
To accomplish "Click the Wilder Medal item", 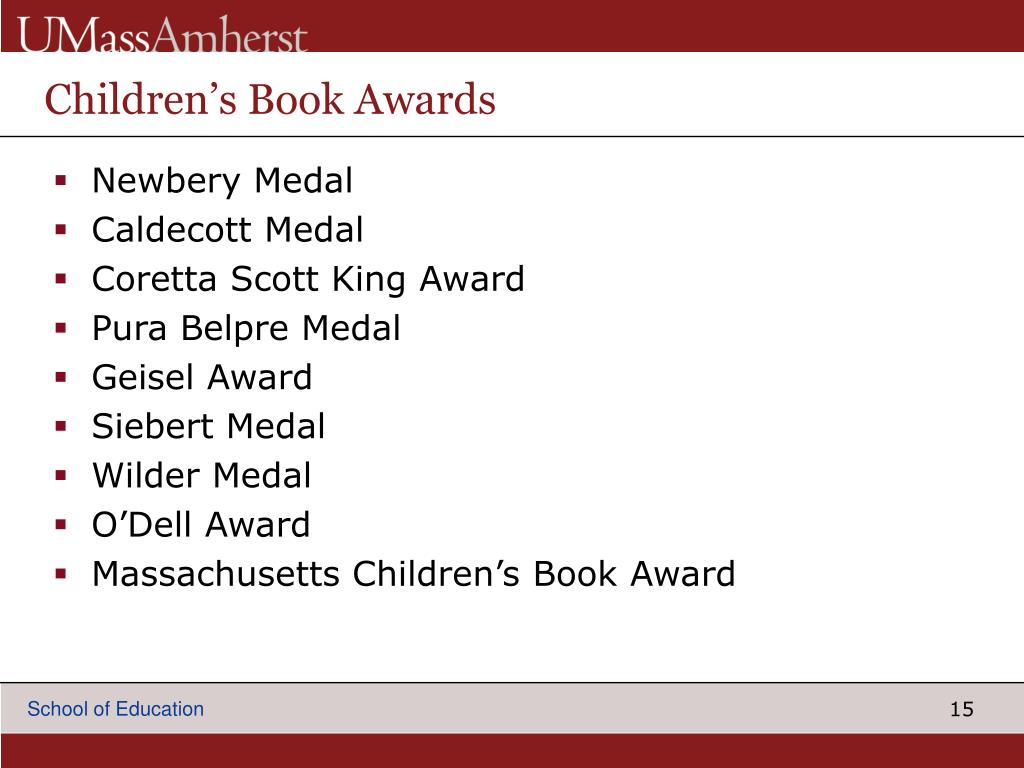I will point(202,475).
